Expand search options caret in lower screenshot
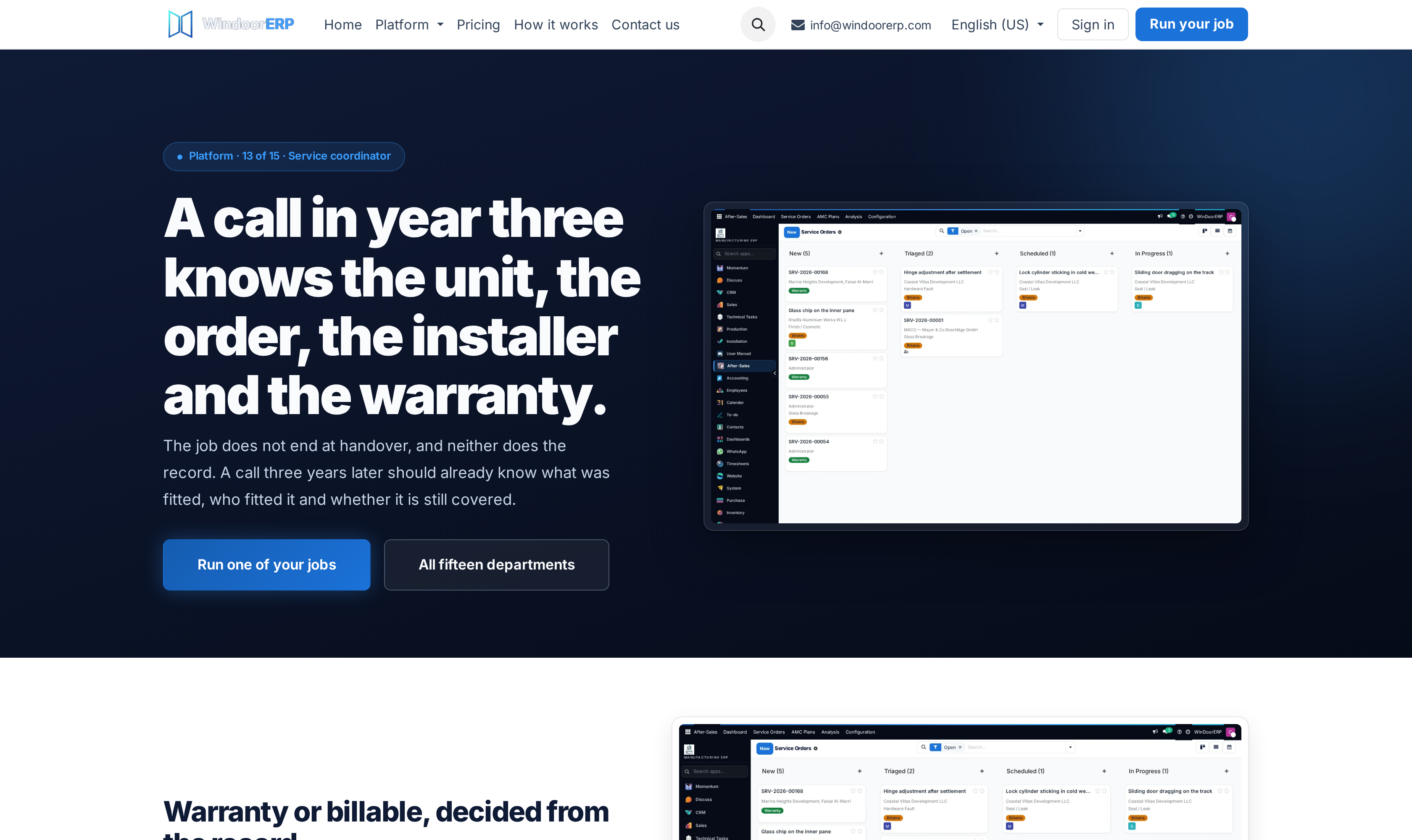Screen dimensions: 1412x840 pyautogui.click(x=1070, y=747)
